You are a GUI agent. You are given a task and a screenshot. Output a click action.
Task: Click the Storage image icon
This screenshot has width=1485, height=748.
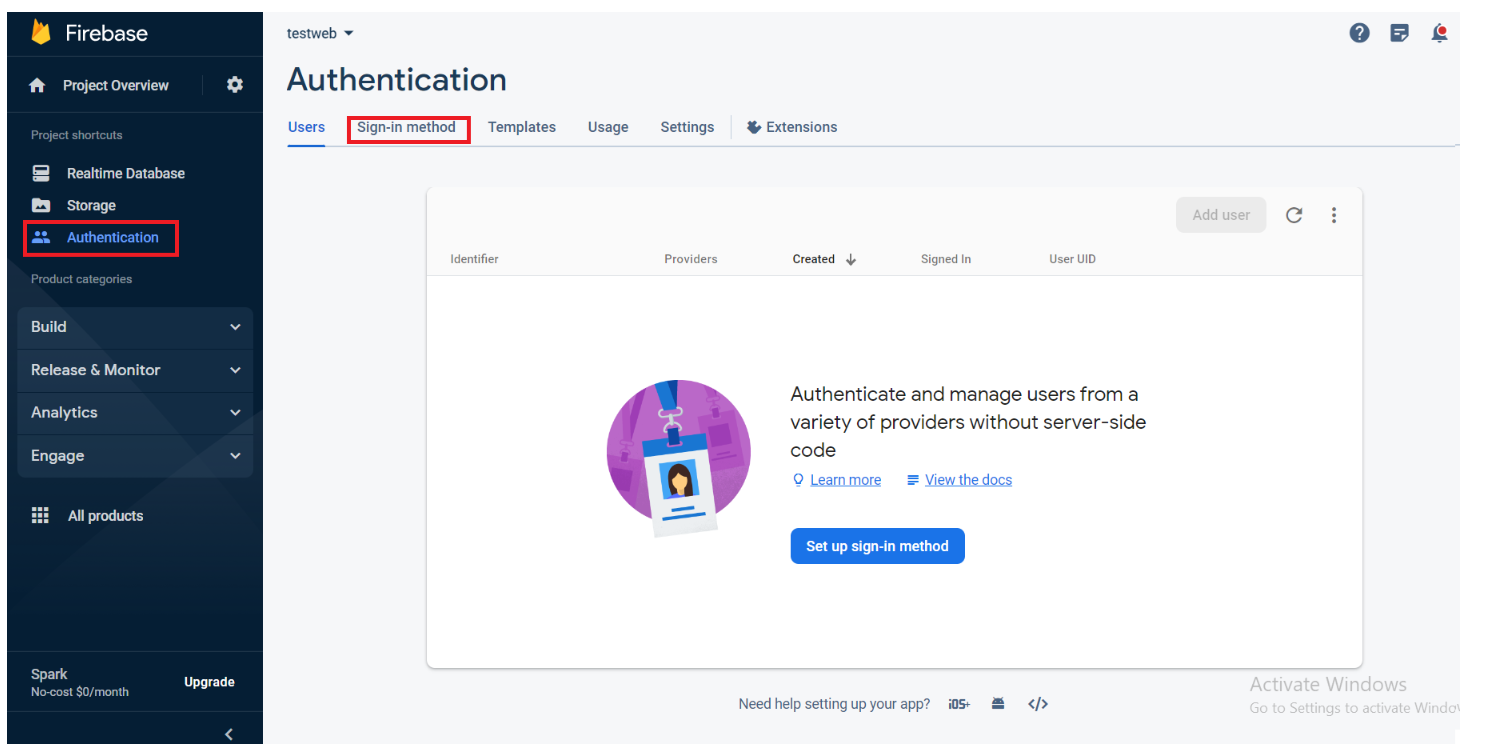(x=41, y=205)
